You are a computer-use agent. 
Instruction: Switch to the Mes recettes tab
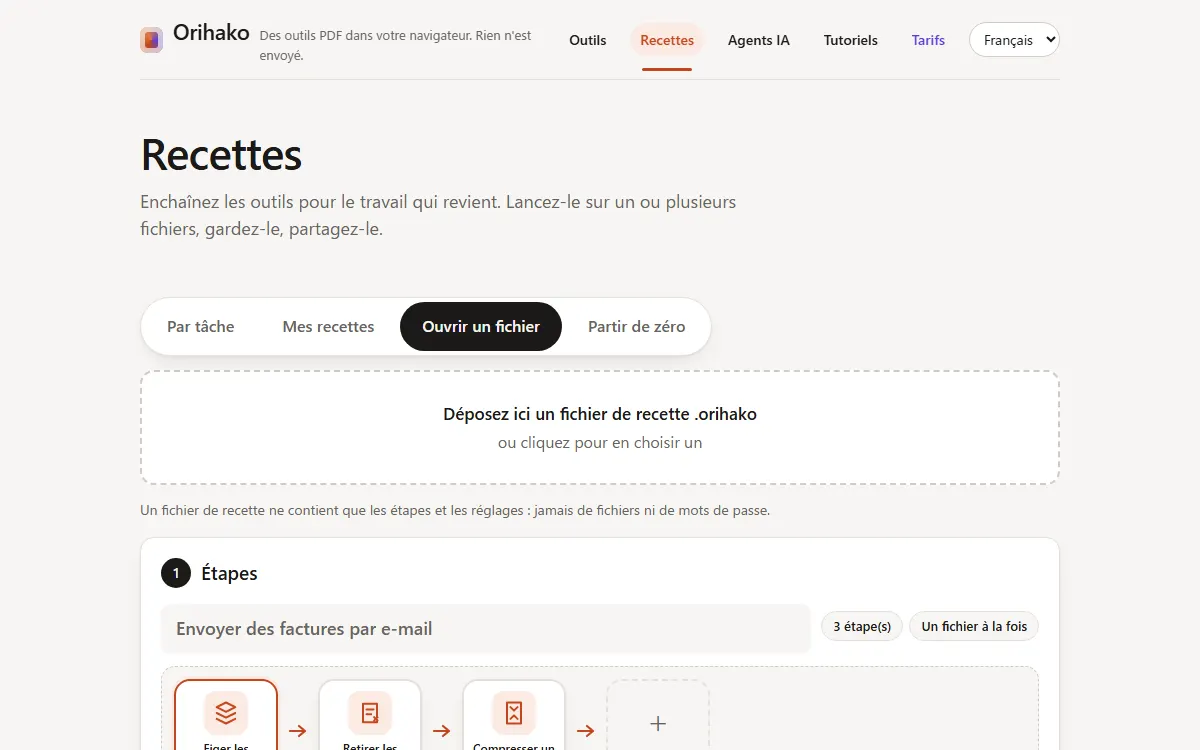328,326
